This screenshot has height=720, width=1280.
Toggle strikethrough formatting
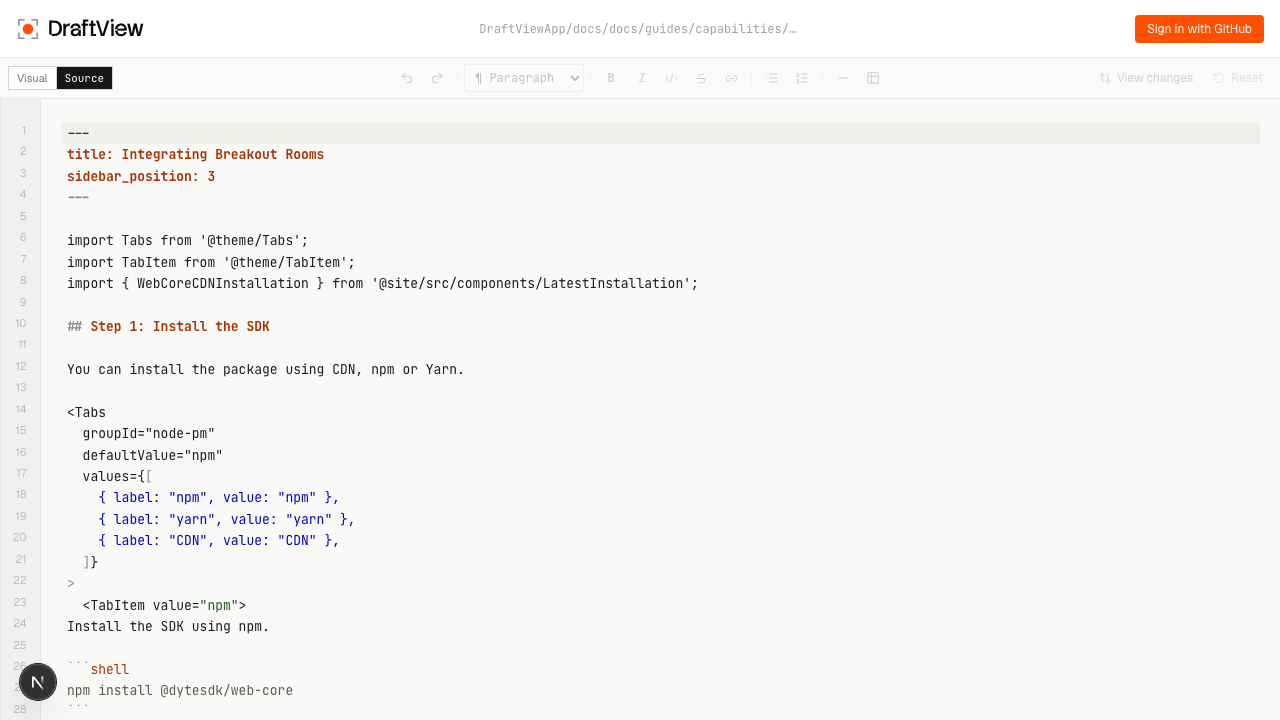tap(702, 78)
